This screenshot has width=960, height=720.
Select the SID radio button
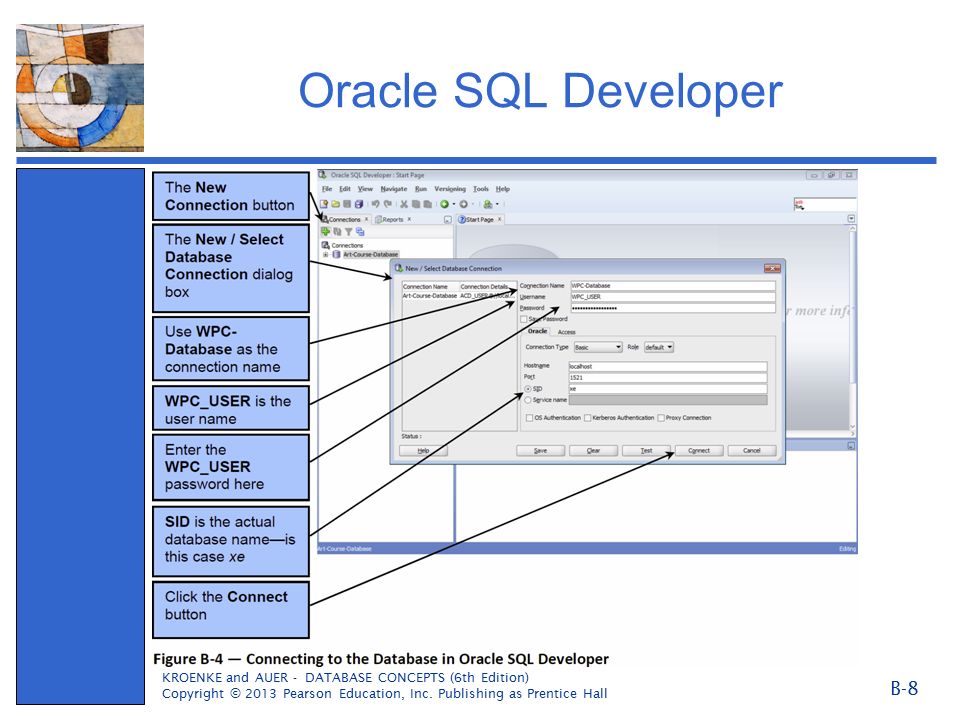528,389
